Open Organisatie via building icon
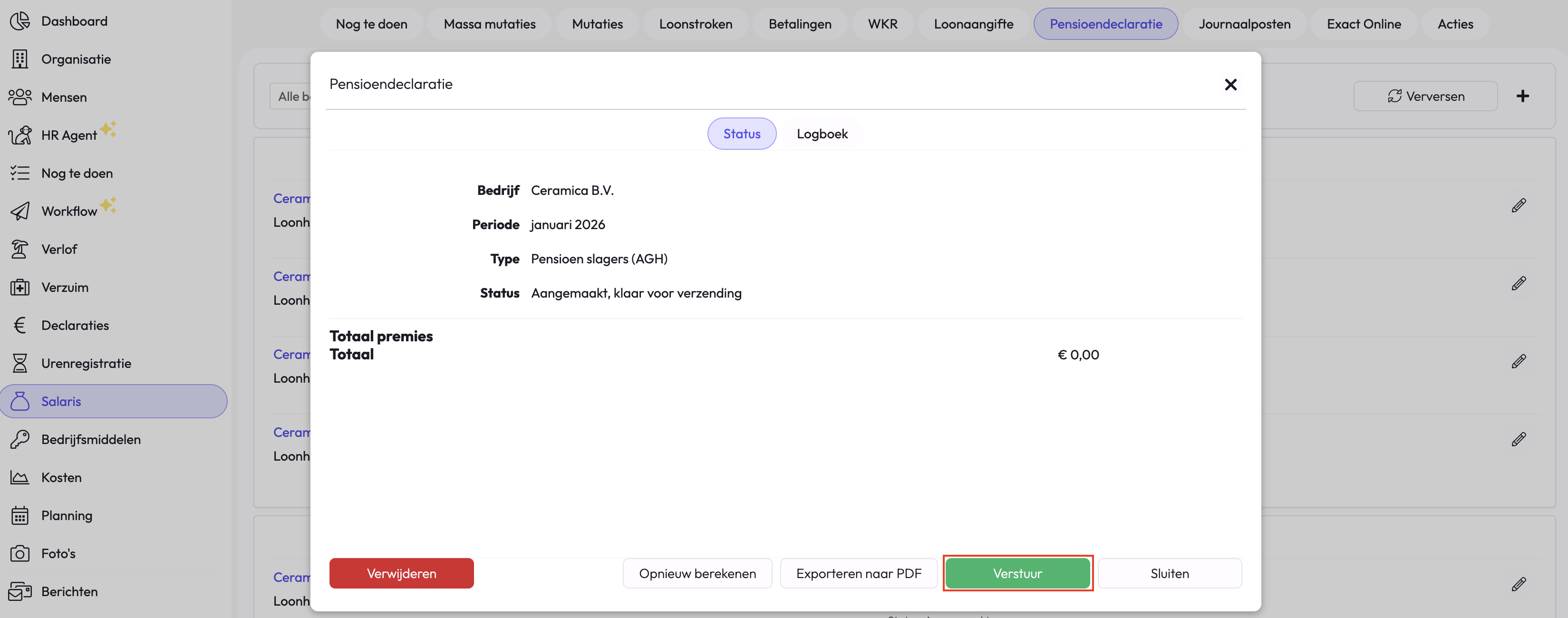 pyautogui.click(x=19, y=59)
